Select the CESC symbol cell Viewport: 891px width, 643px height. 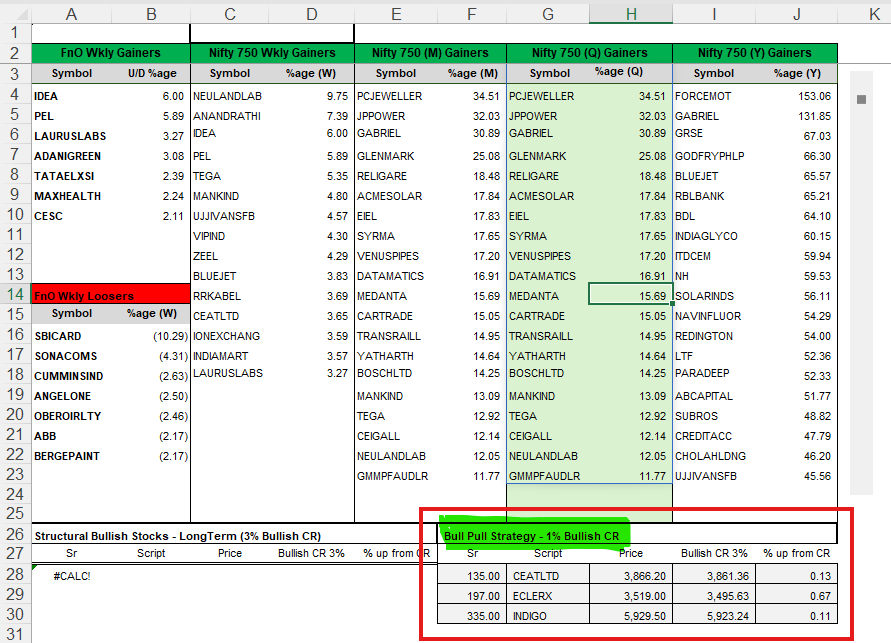(x=71, y=216)
